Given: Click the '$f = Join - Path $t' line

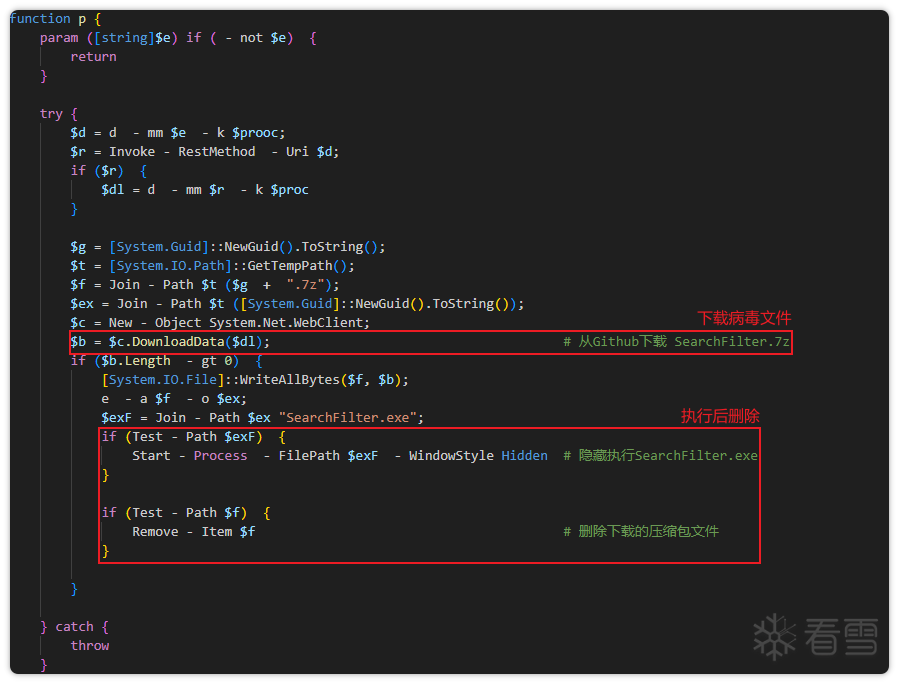Looking at the screenshot, I should pos(205,285).
